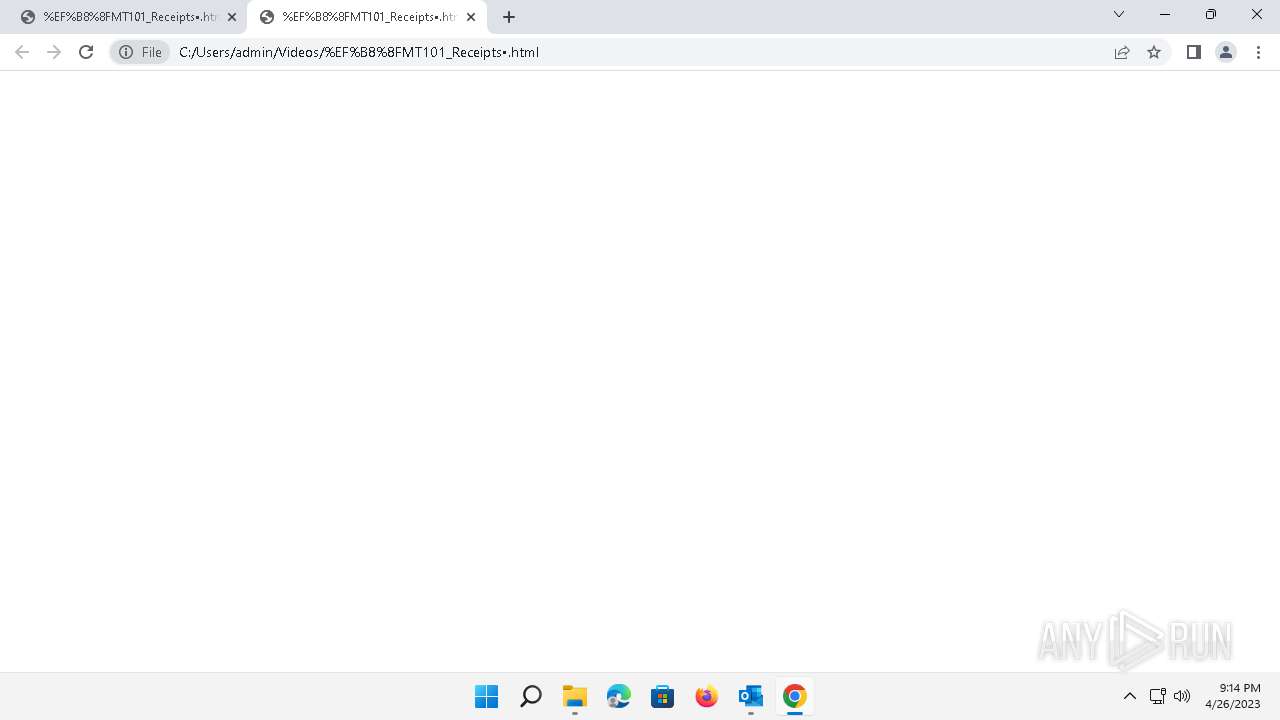Close the Chrome window
Screen dimensions: 1280x720
coord(1257,15)
